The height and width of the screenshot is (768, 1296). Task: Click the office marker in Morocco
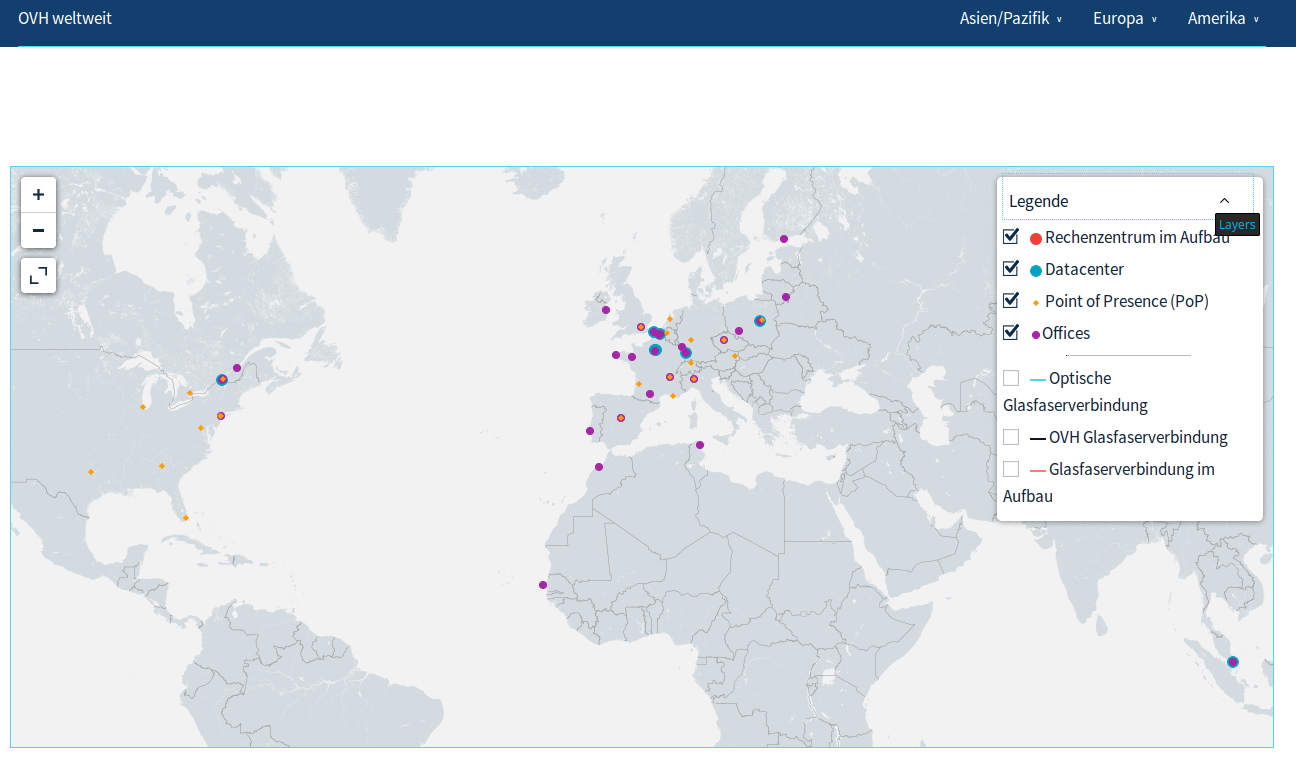tap(599, 467)
